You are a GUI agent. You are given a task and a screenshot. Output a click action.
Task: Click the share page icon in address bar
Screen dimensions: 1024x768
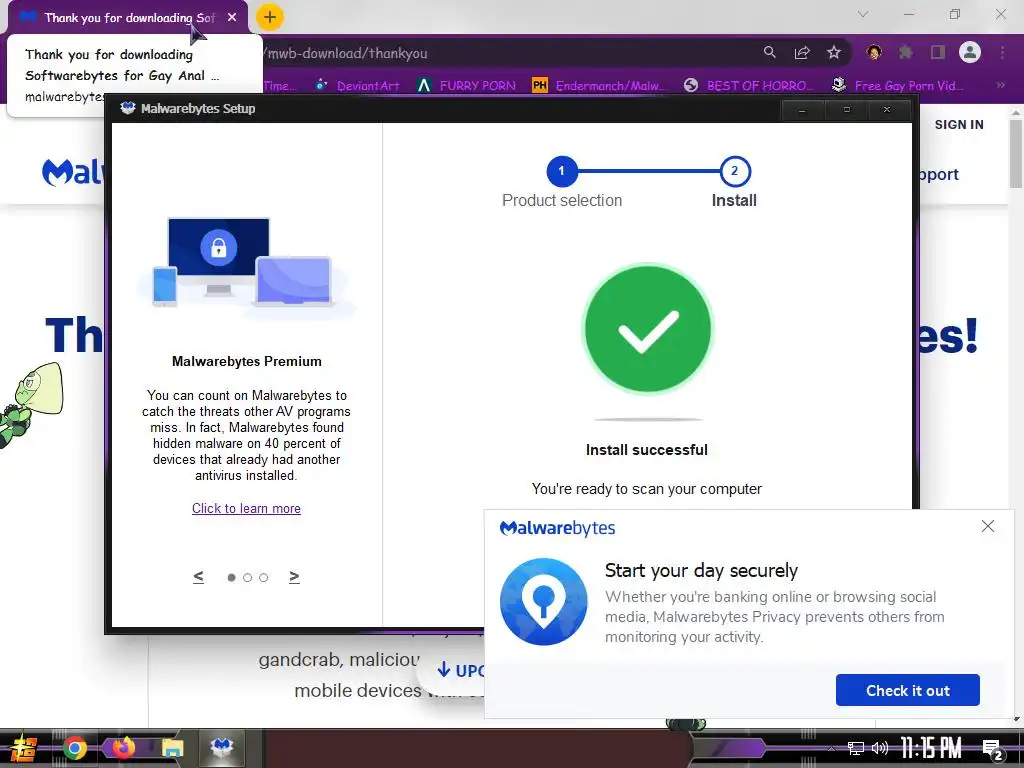pos(801,53)
